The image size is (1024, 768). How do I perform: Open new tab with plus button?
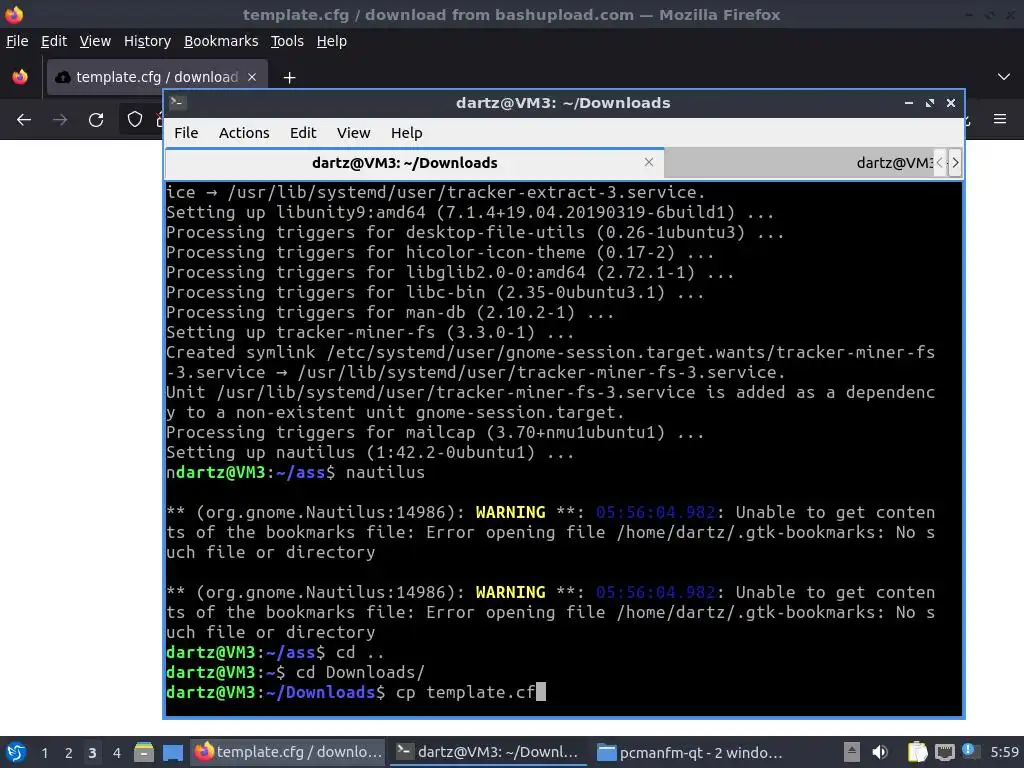289,78
